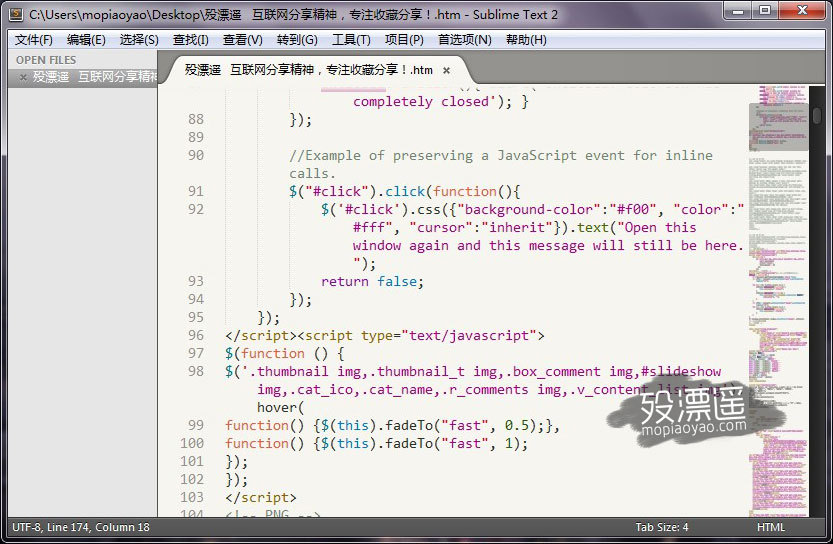Click the 'completely closed' string text

click(421, 101)
